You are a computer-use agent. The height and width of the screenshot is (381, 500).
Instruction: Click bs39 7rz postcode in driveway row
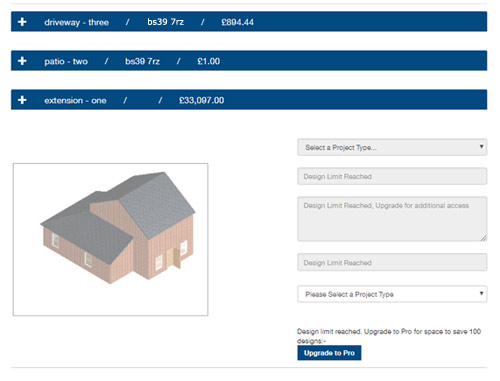pos(166,22)
